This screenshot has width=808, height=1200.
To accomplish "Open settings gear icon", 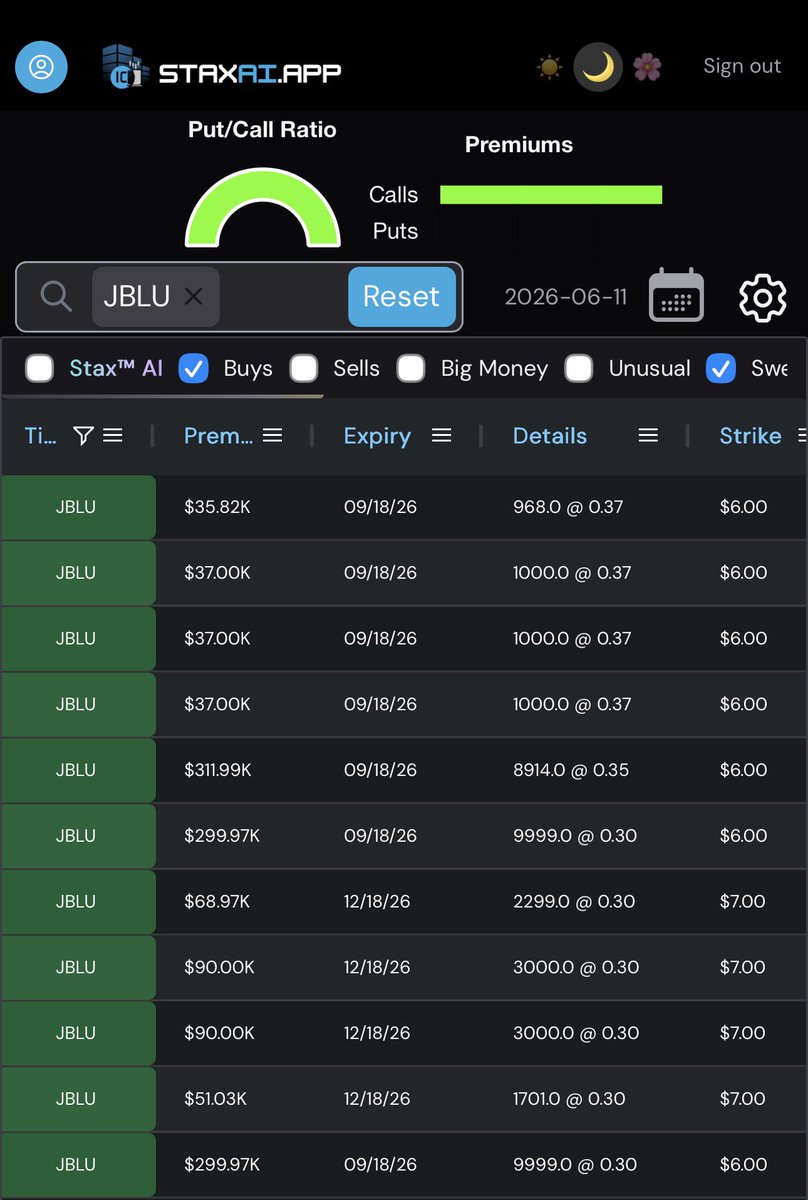I will tap(762, 297).
